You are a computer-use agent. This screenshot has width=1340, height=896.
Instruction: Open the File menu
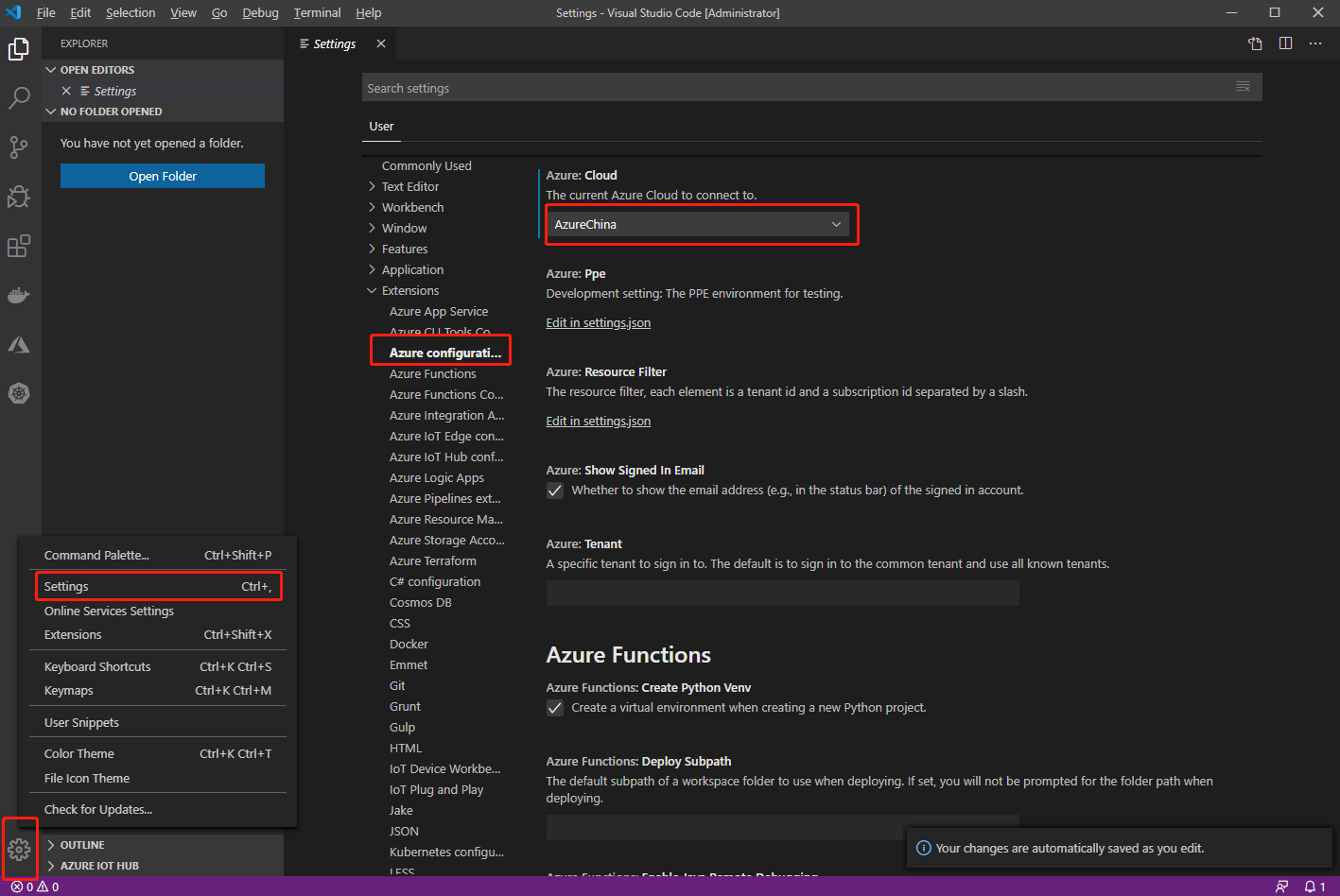pos(45,12)
